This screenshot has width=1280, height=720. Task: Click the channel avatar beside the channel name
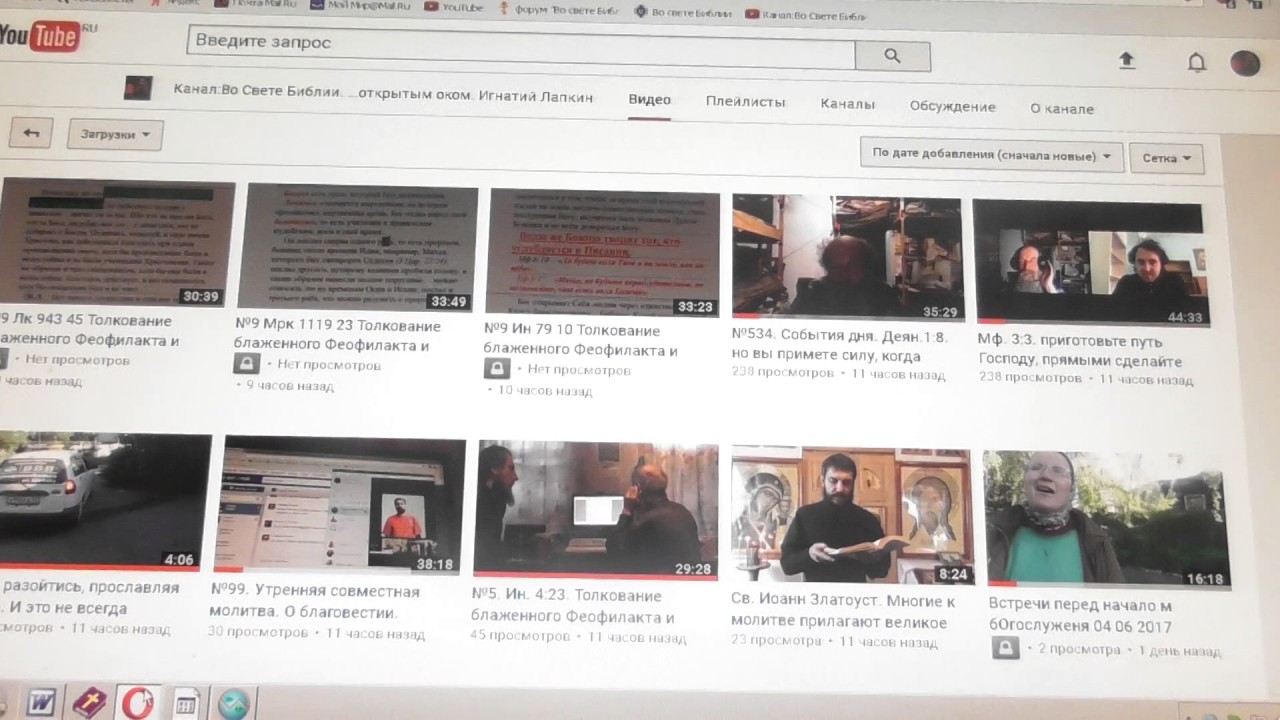pos(138,88)
